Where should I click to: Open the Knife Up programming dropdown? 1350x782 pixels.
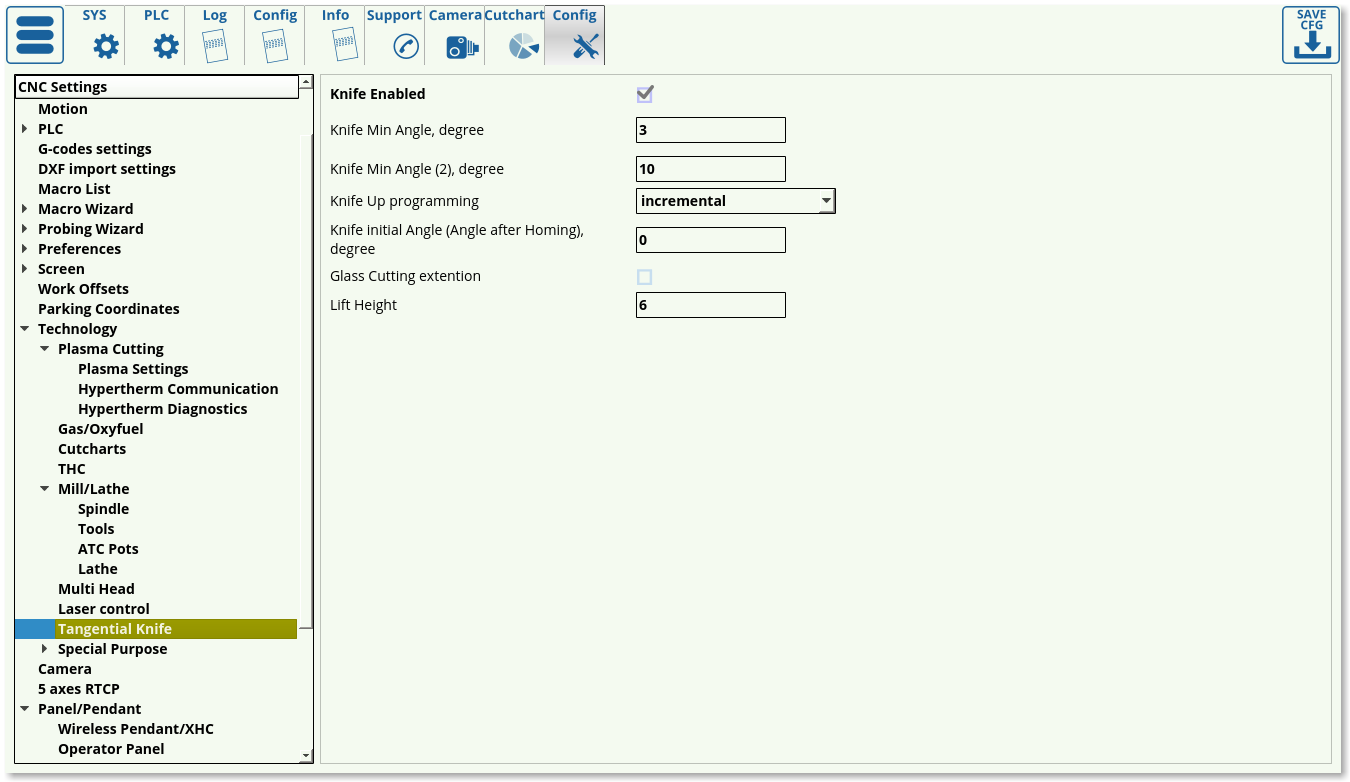point(735,201)
